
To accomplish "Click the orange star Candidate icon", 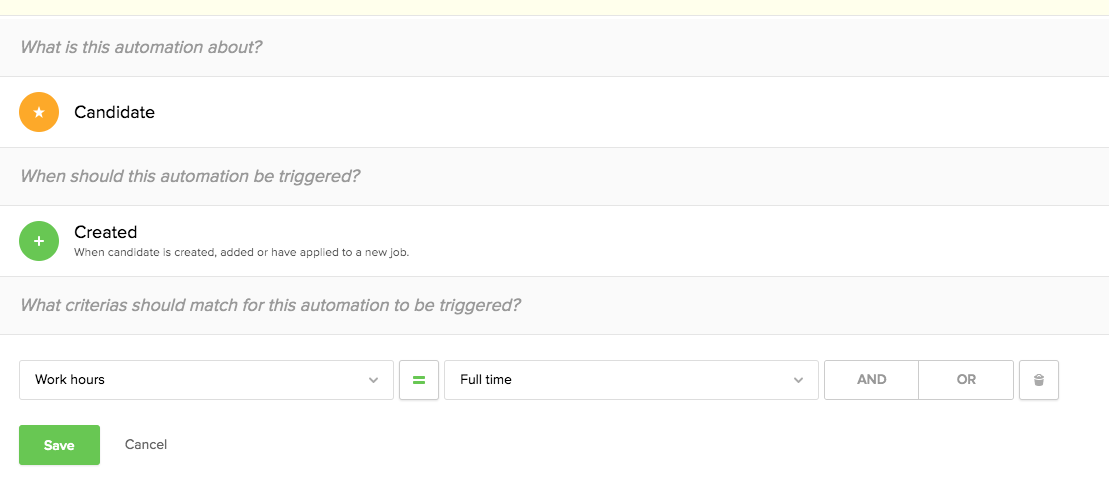I will (x=39, y=112).
